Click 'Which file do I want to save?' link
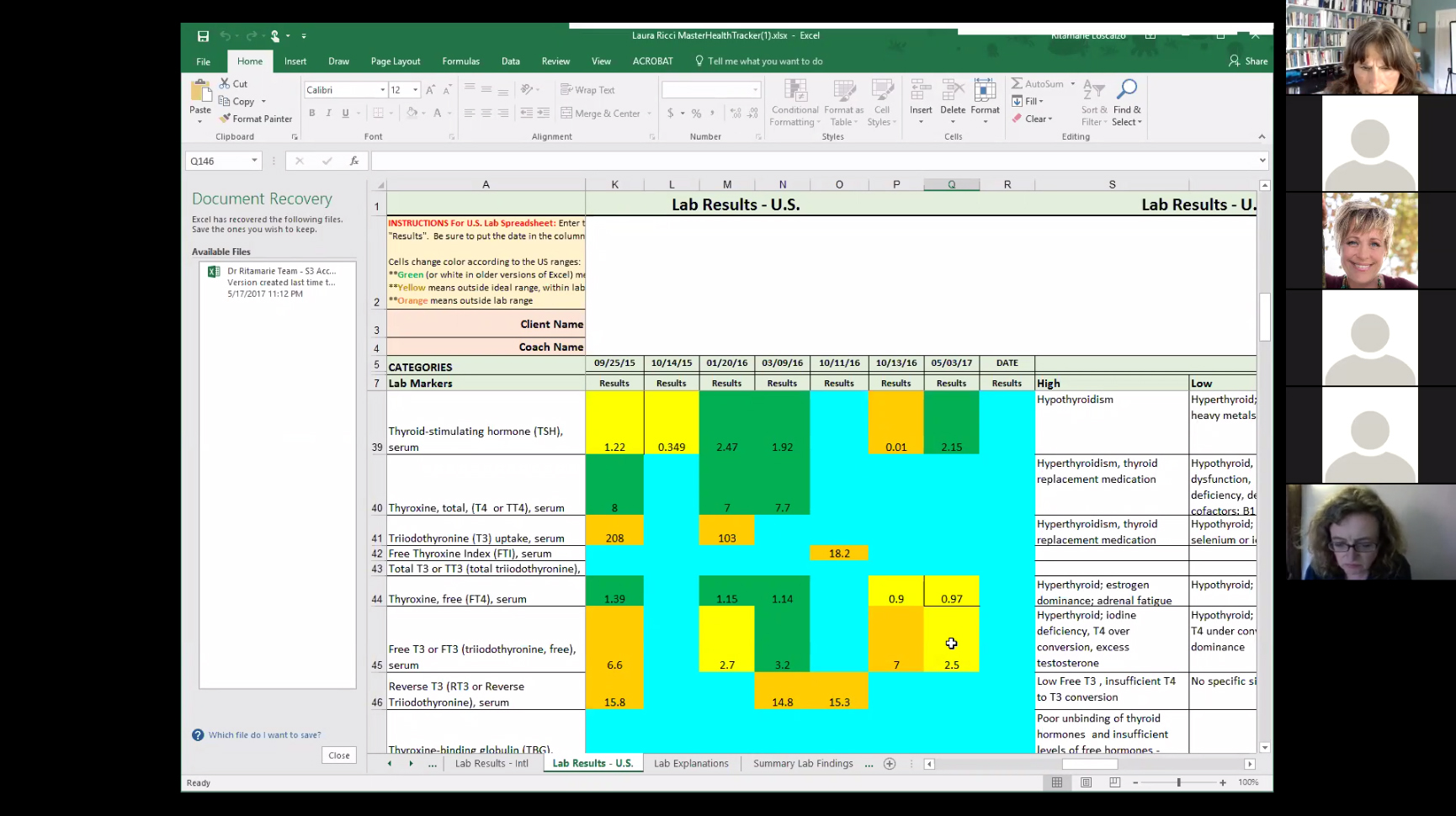Viewport: 1456px width, 816px height. point(264,735)
